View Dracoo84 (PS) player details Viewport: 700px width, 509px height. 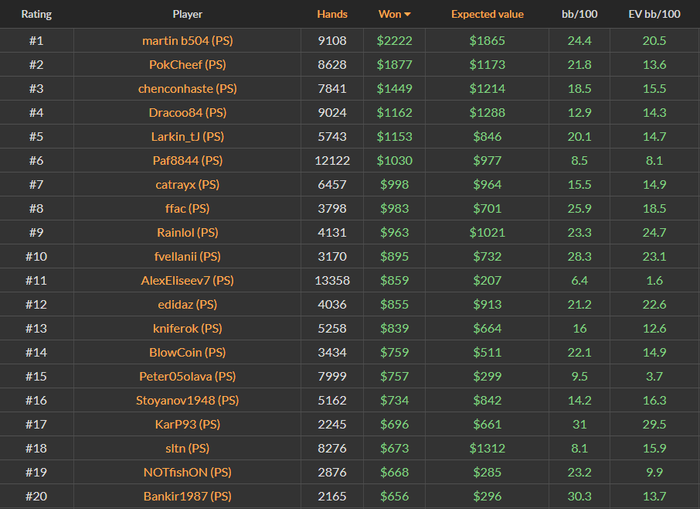[187, 113]
